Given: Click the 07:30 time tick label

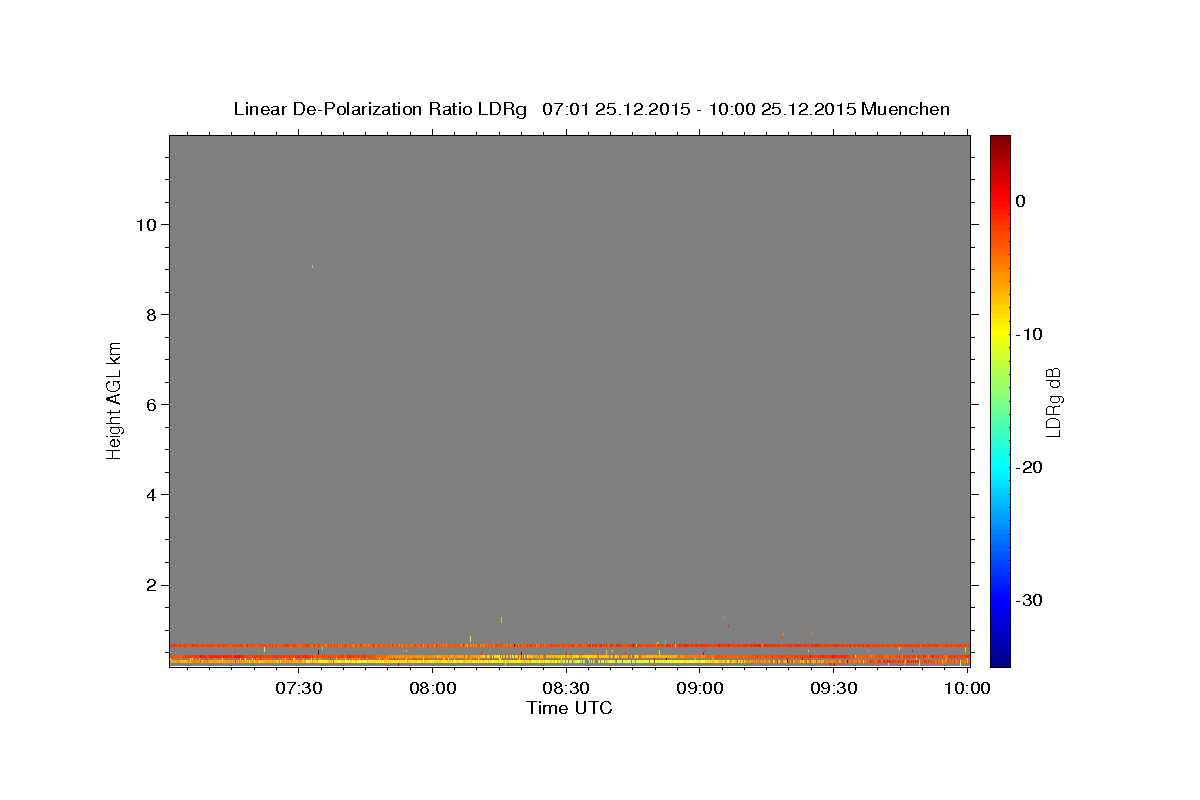Looking at the screenshot, I should pyautogui.click(x=298, y=688).
